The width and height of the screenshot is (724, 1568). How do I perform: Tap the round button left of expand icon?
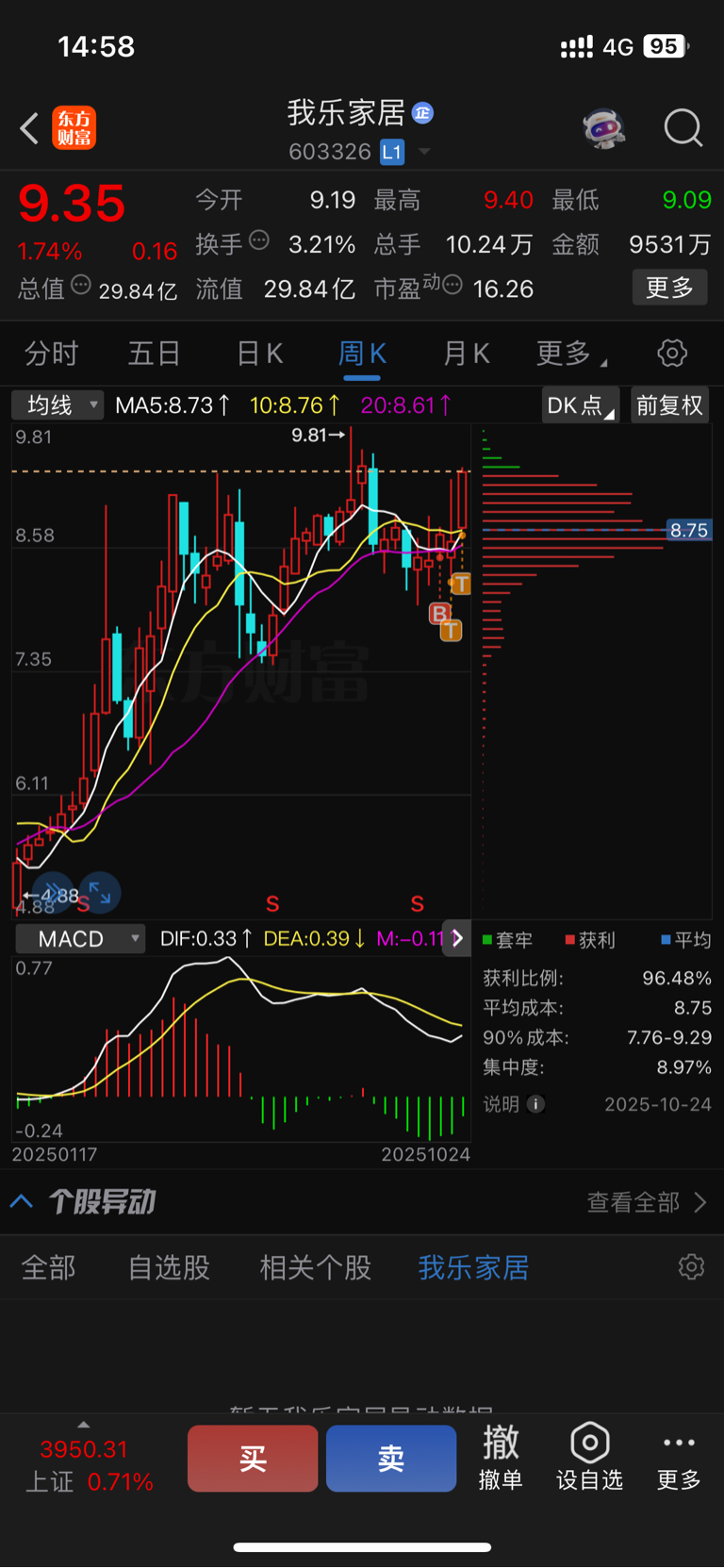click(53, 892)
